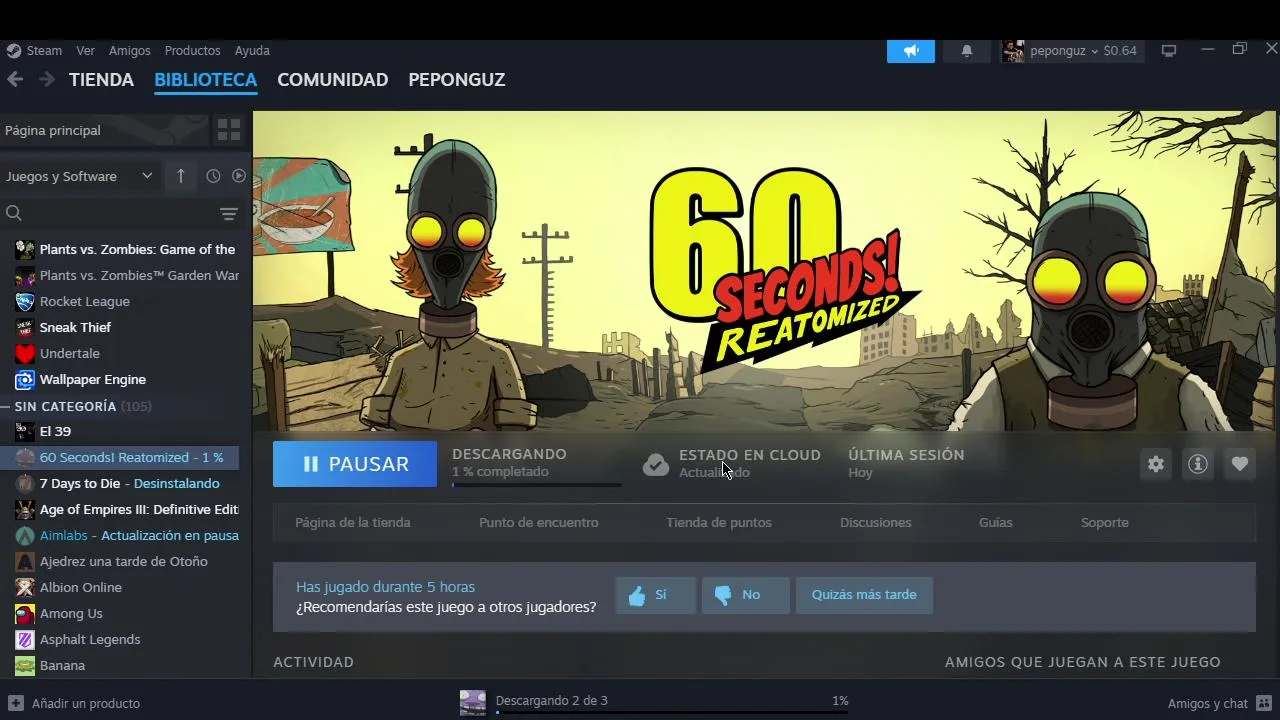Go to Página principal
Image resolution: width=1280 pixels, height=720 pixels.
tap(105, 130)
